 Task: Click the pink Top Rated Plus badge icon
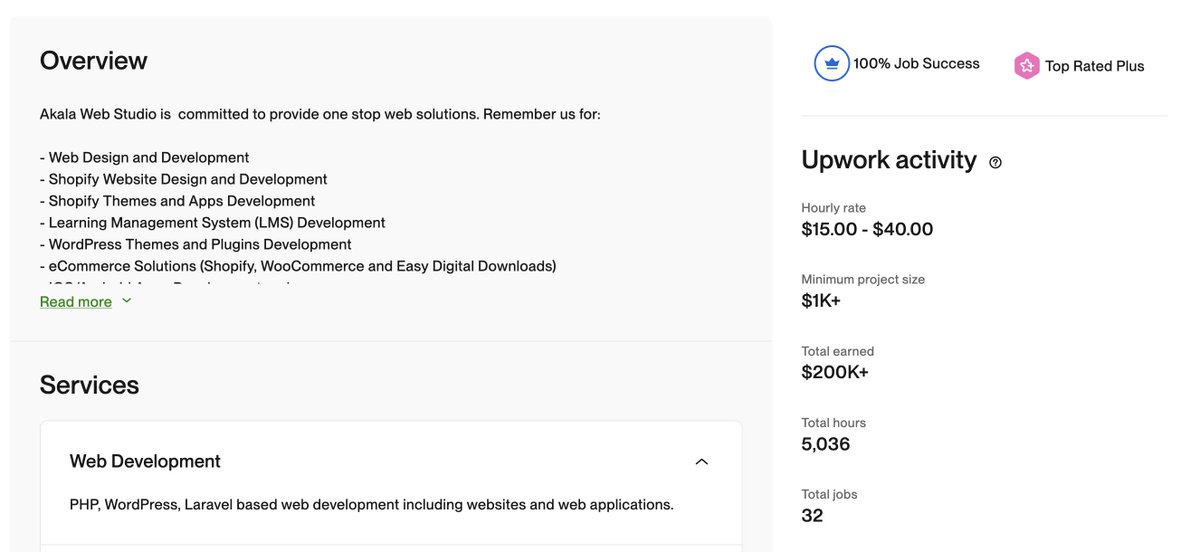[1027, 66]
